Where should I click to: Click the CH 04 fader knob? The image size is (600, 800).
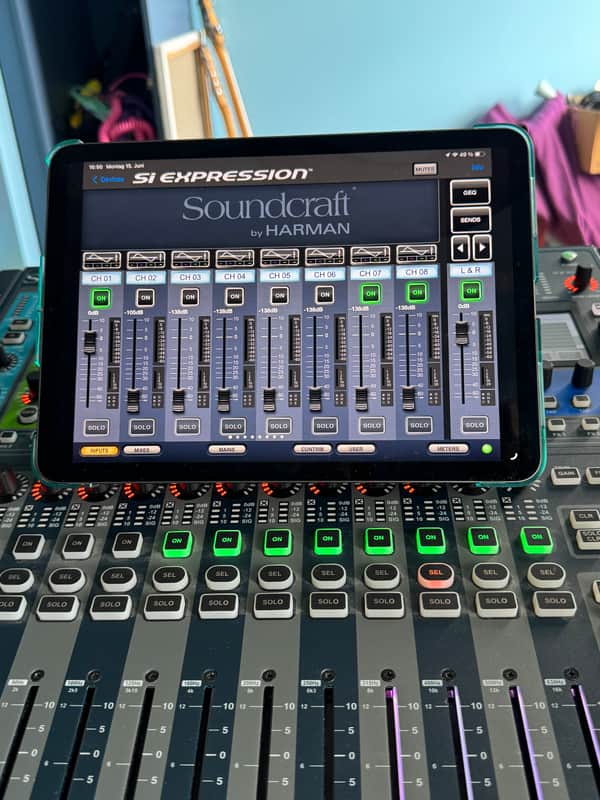[x=223, y=401]
